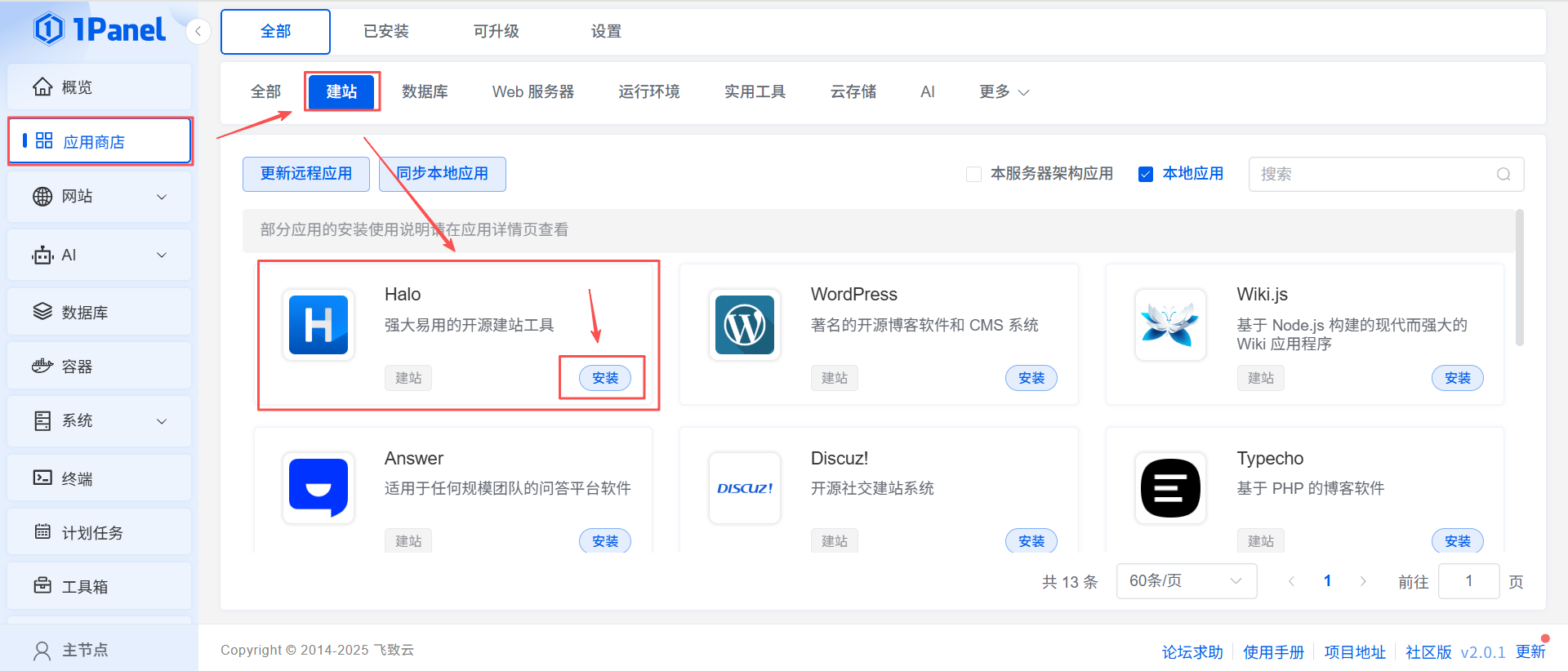Viewport: 1568px width, 671px height.
Task: Open the 使用手册 link
Action: coord(1273,651)
